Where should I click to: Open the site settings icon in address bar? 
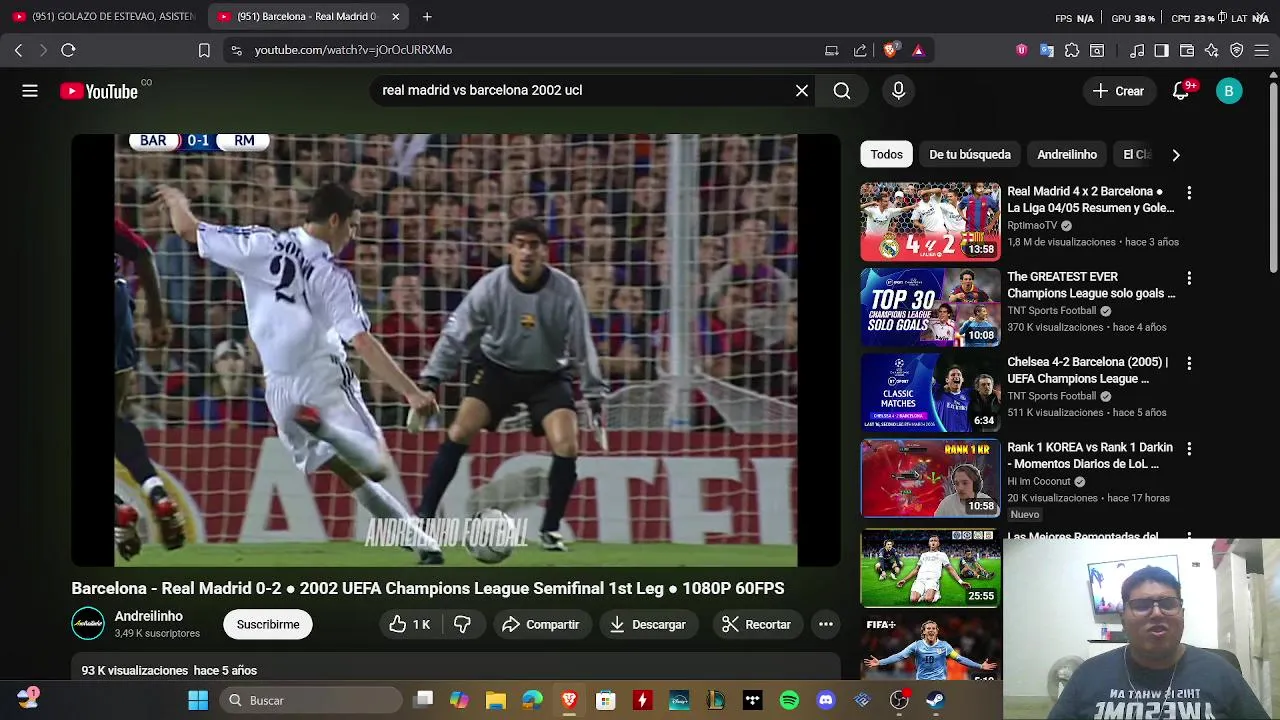tap(236, 50)
